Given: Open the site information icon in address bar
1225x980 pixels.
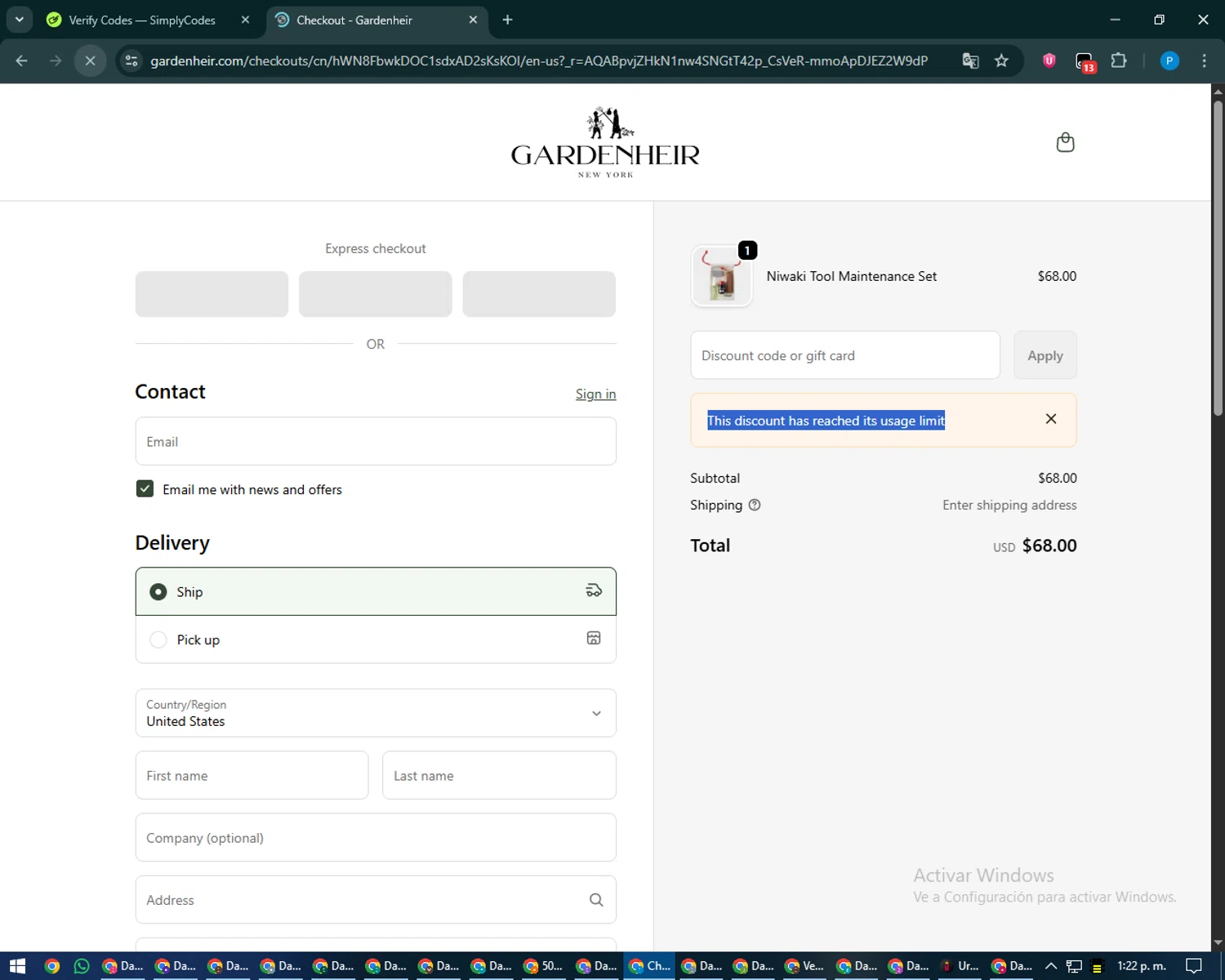Looking at the screenshot, I should point(131,60).
